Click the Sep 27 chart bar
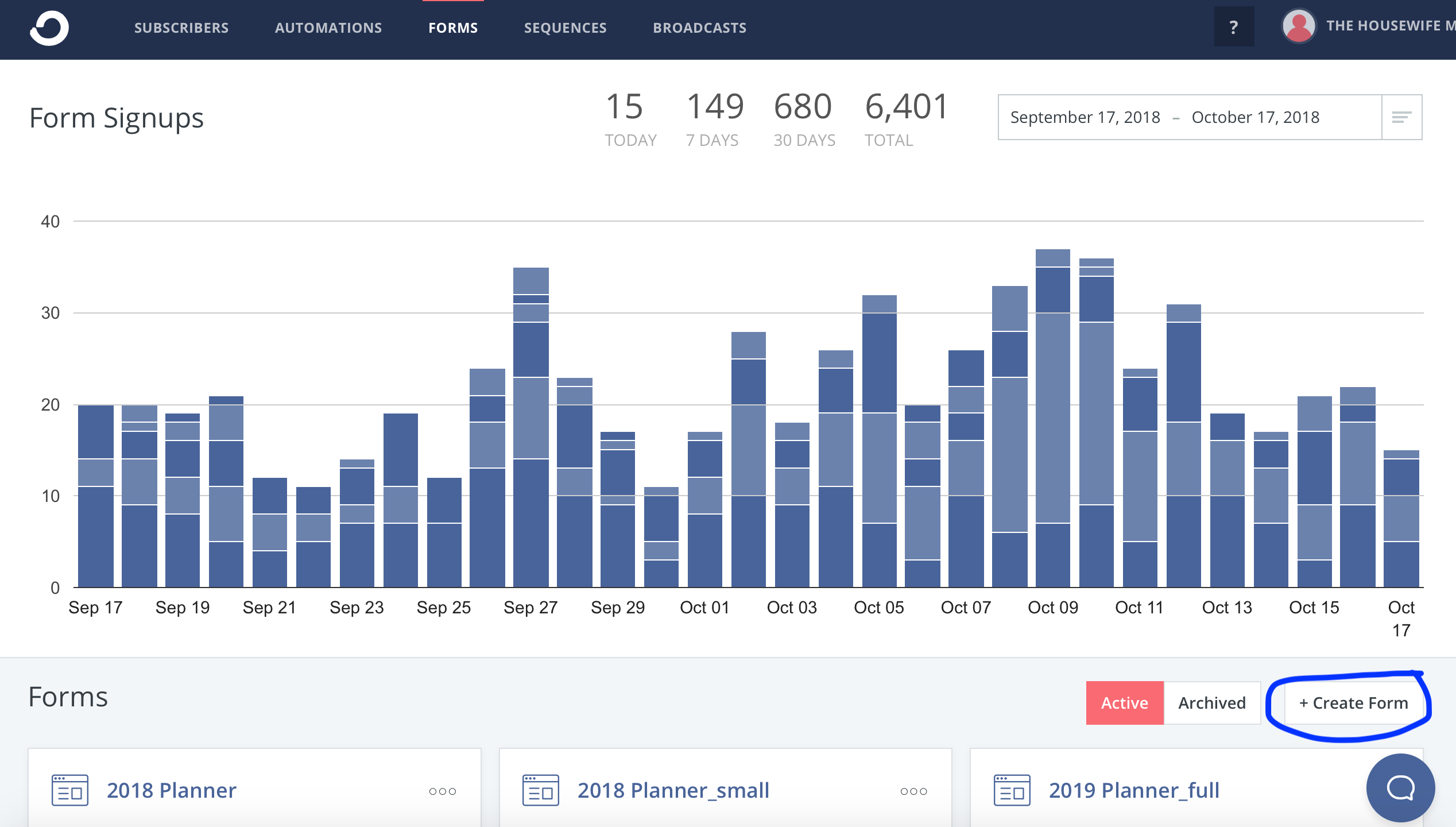 (x=530, y=427)
